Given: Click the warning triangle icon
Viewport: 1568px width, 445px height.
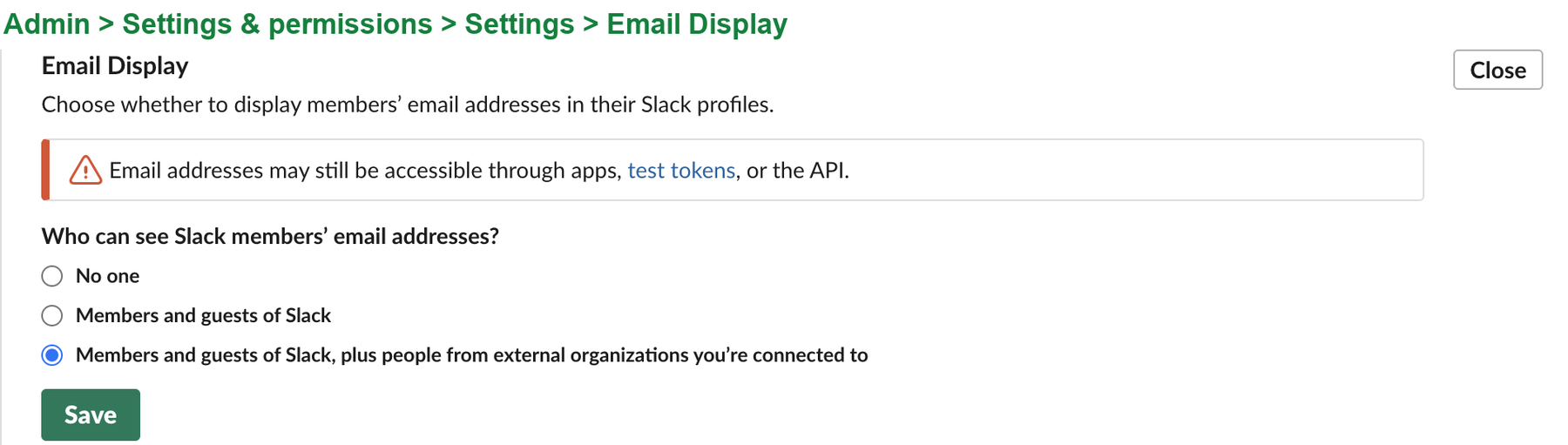Looking at the screenshot, I should coord(85,170).
